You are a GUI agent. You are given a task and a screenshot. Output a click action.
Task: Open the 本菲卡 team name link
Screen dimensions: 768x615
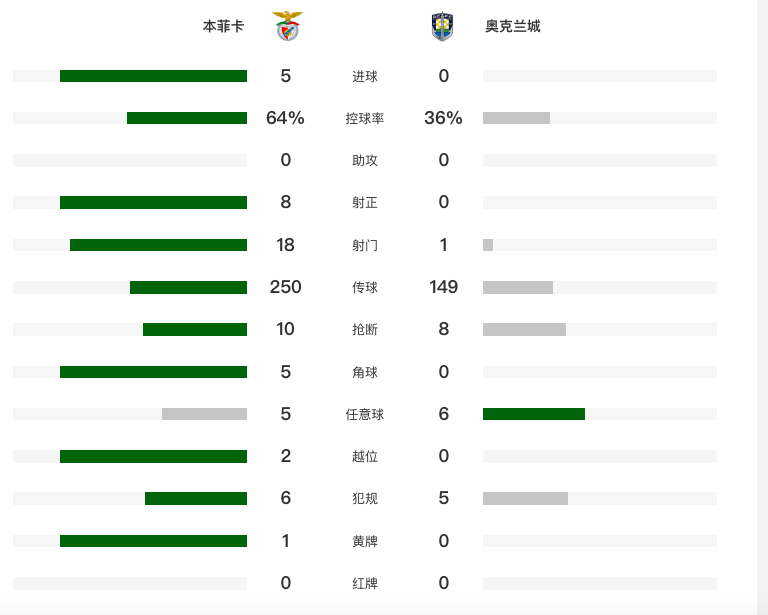pos(223,26)
